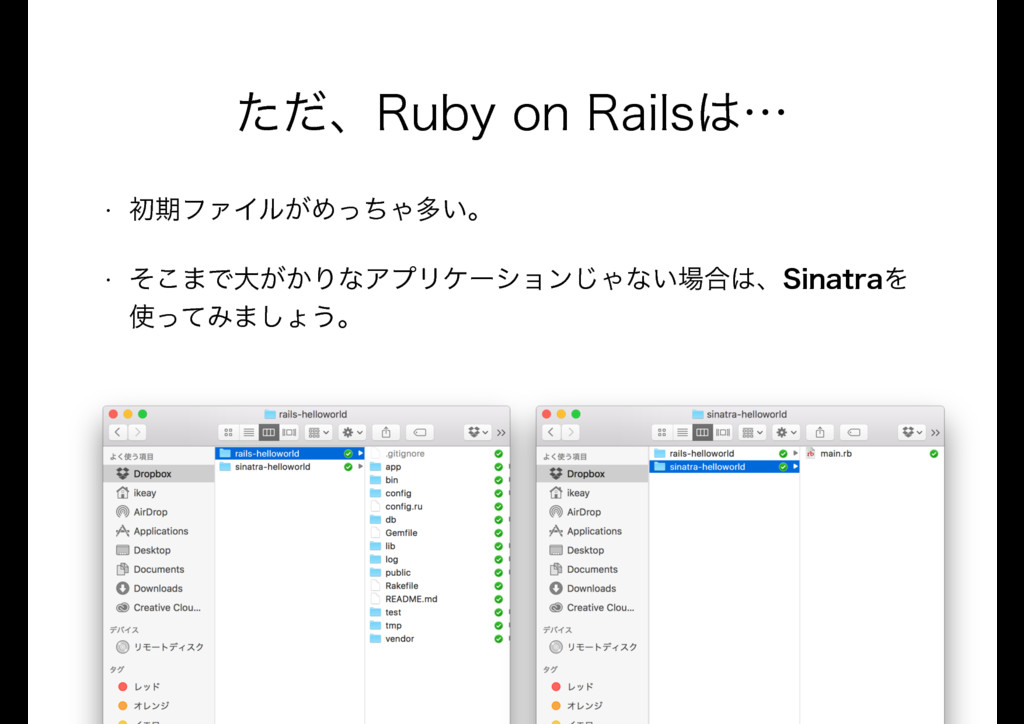Go forward in sinatra-helloworld window

(x=571, y=432)
